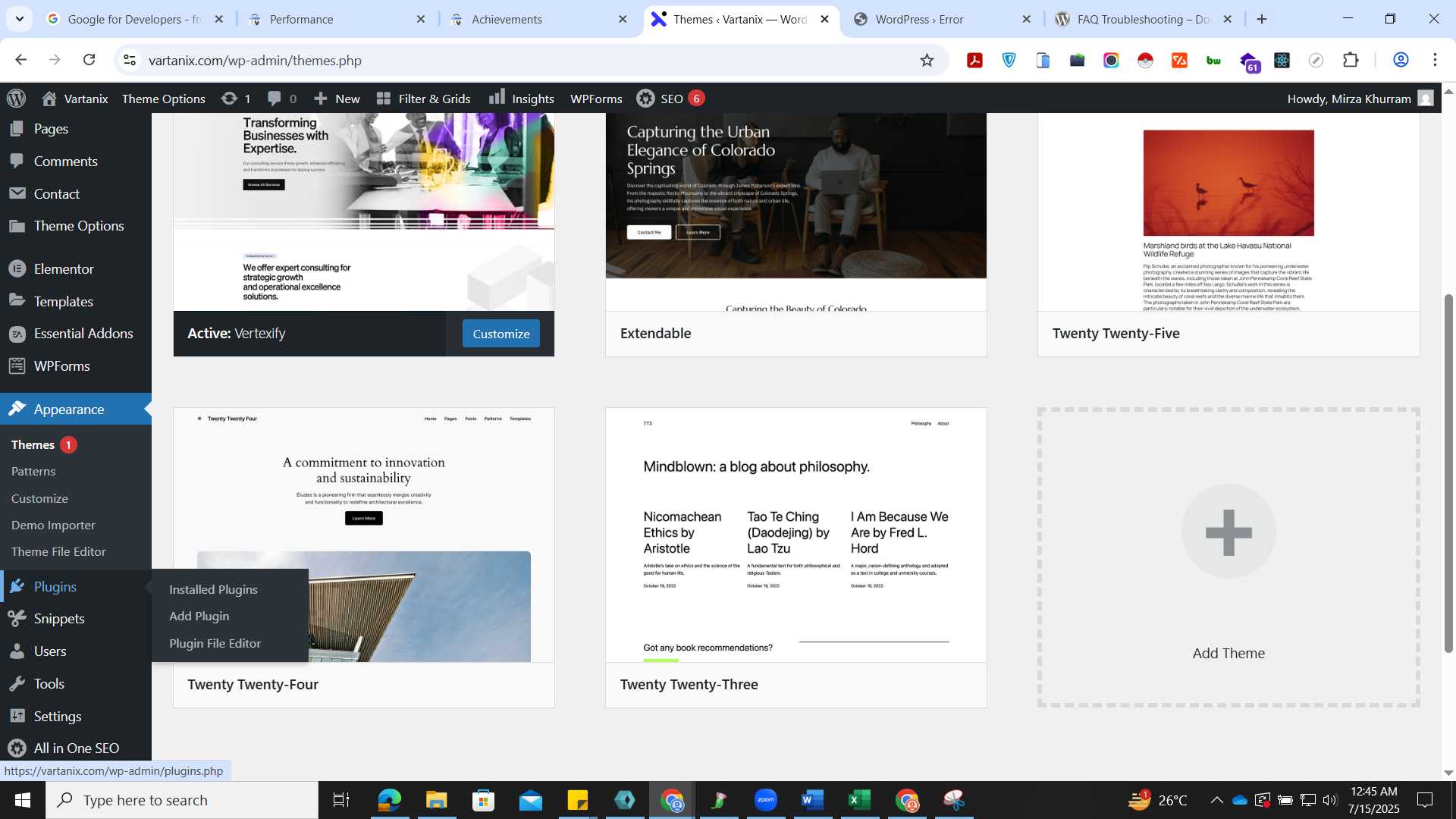This screenshot has height=819, width=1456.
Task: Open SEO gear item with 6 notifications
Action: (670, 99)
